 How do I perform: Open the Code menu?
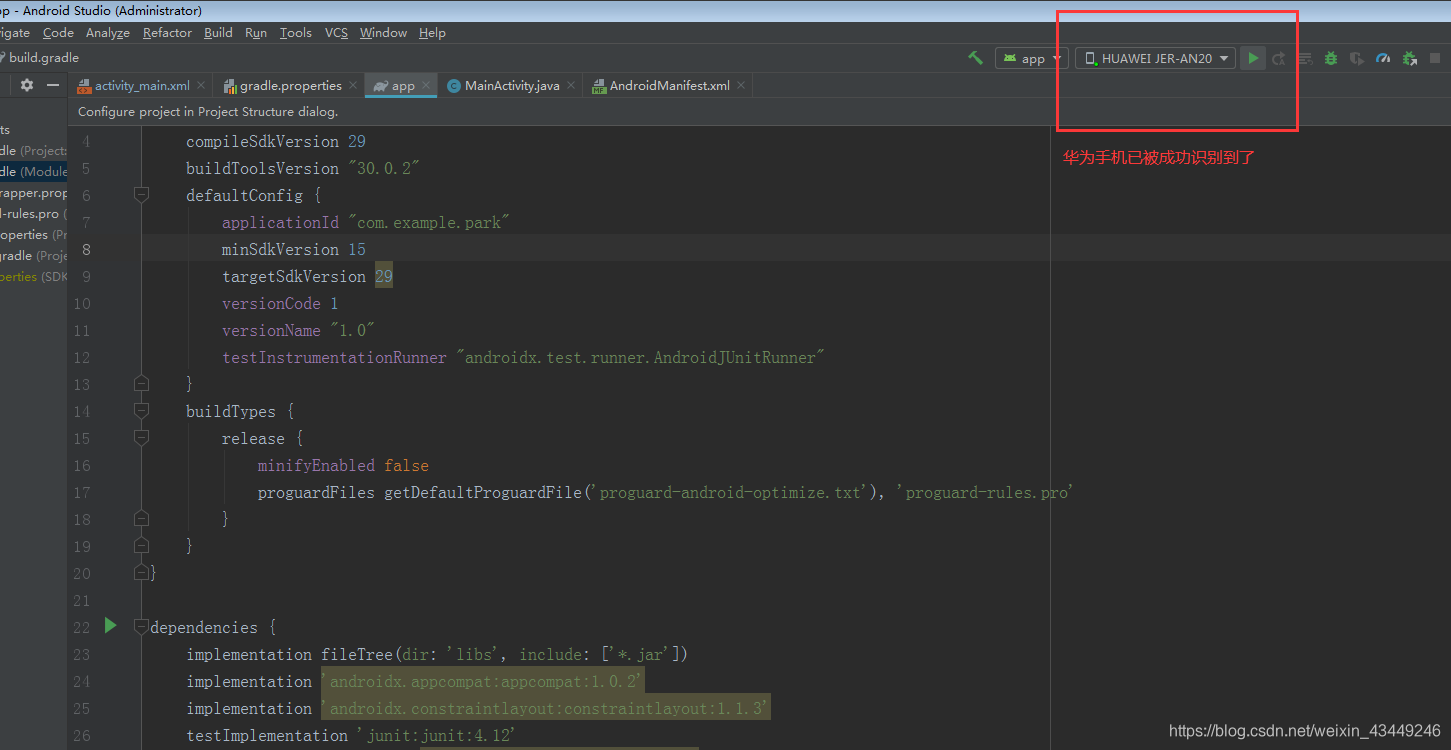58,33
